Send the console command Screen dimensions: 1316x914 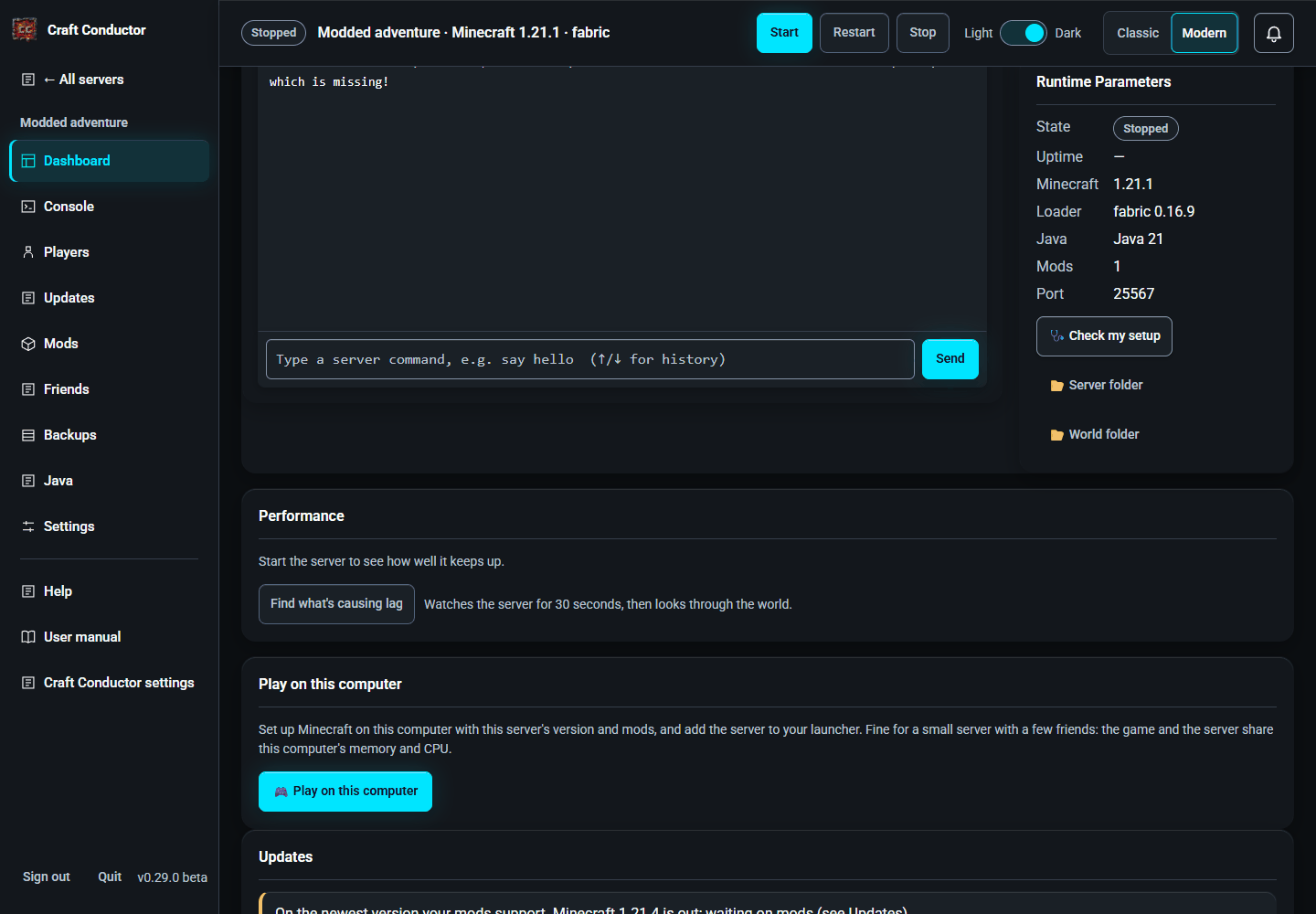pyautogui.click(x=950, y=359)
